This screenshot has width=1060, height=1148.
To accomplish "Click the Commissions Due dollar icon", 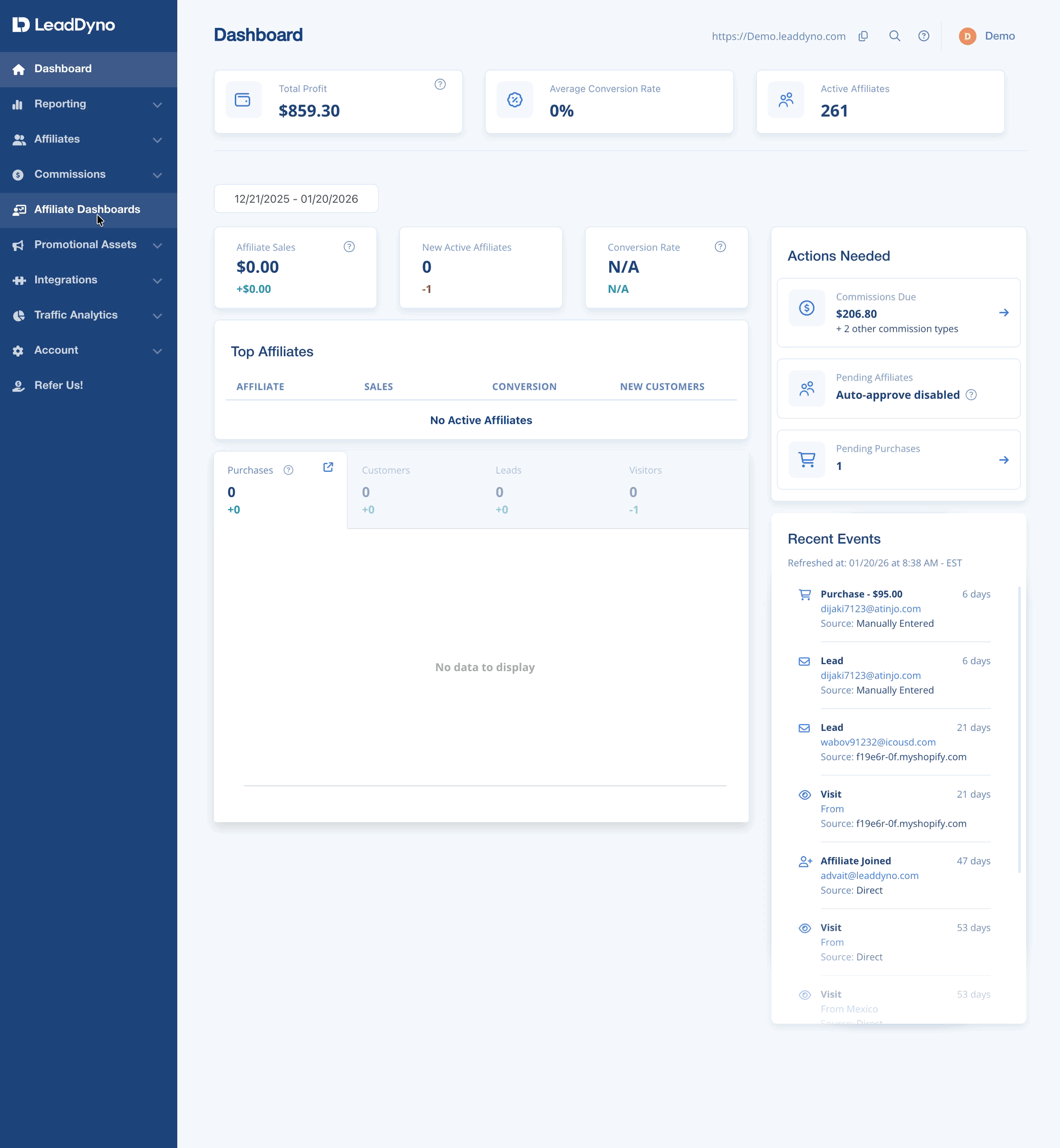I will point(806,308).
